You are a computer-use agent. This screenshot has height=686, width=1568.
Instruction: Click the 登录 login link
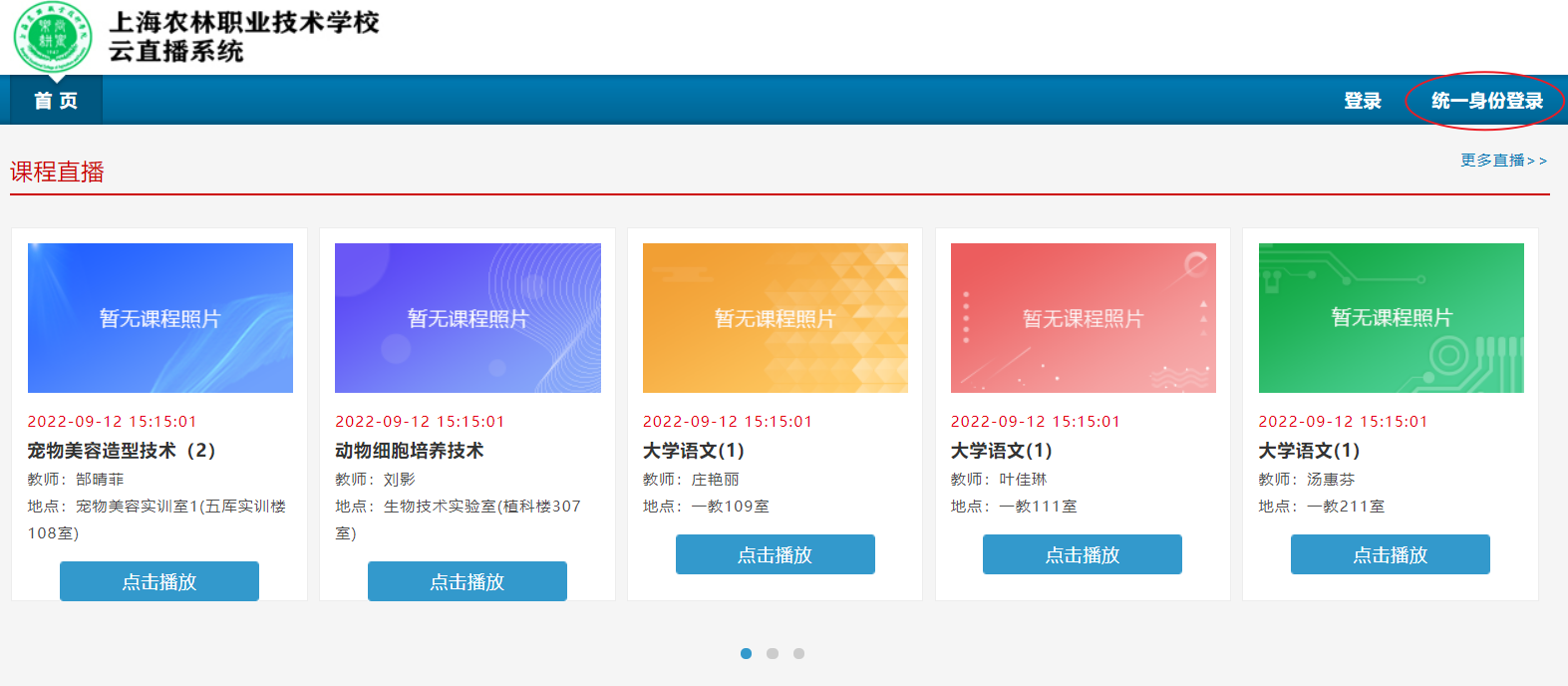pyautogui.click(x=1362, y=101)
